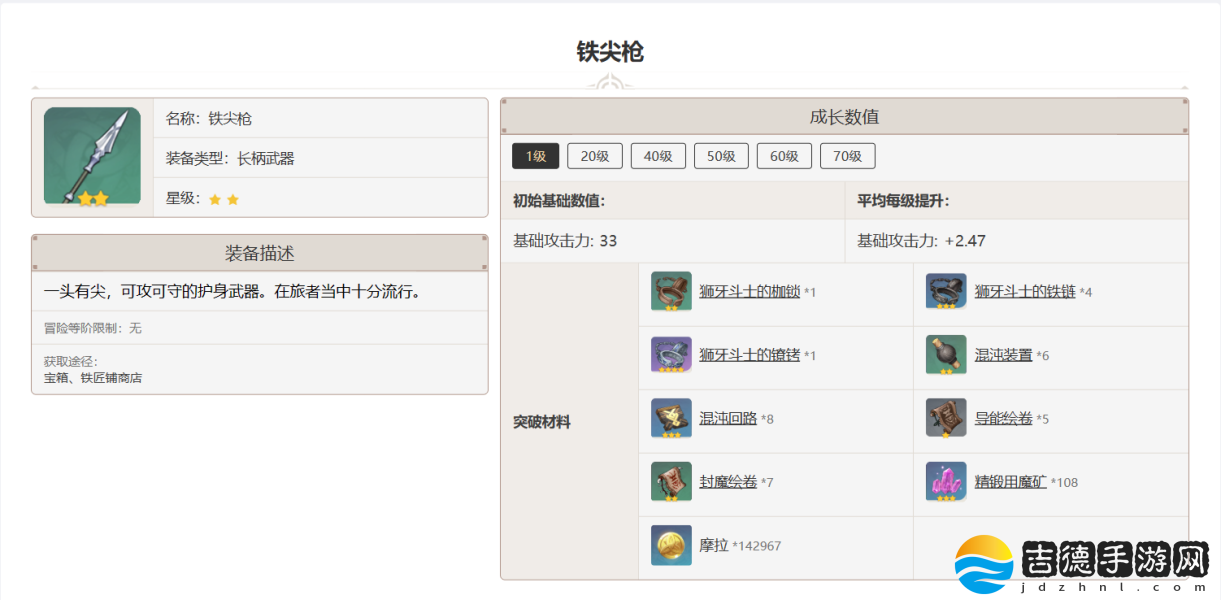
Task: Click the 混沌装置 material icon
Action: [945, 355]
